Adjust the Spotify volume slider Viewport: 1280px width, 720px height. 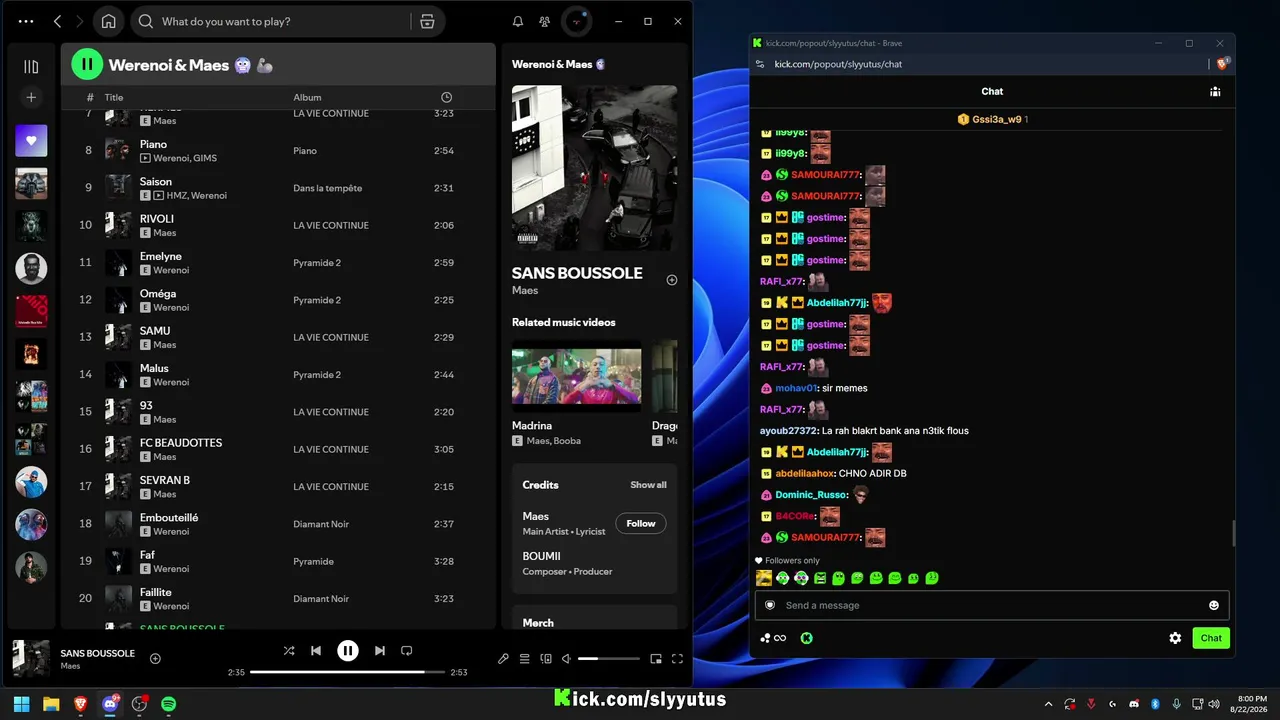click(609, 659)
